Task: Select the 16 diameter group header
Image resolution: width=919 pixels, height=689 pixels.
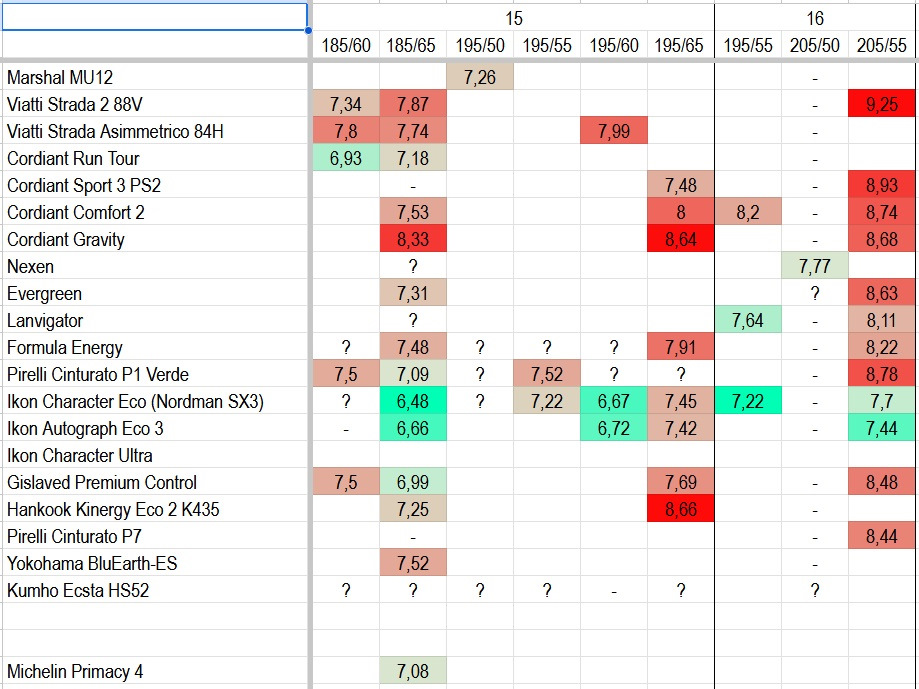Action: pyautogui.click(x=815, y=18)
